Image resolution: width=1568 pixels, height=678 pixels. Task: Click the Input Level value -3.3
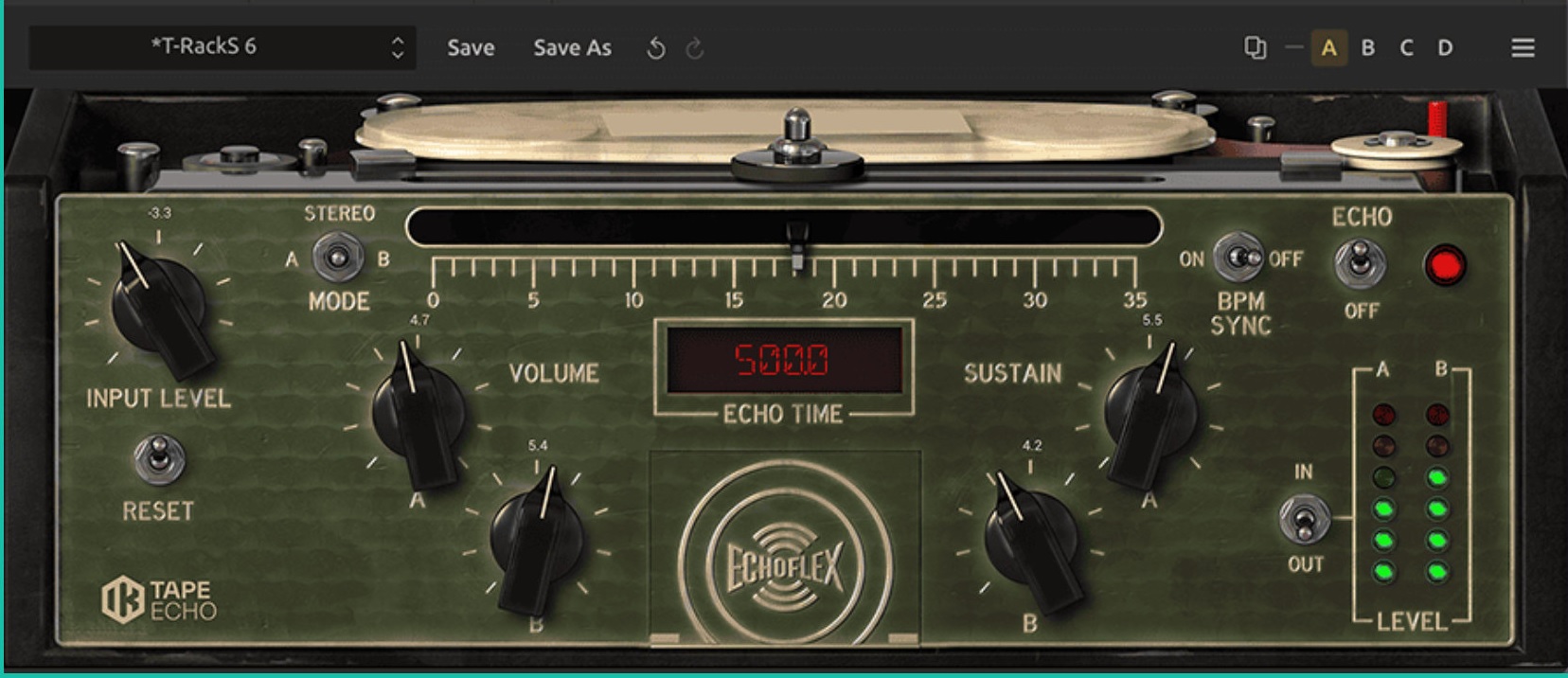159,214
